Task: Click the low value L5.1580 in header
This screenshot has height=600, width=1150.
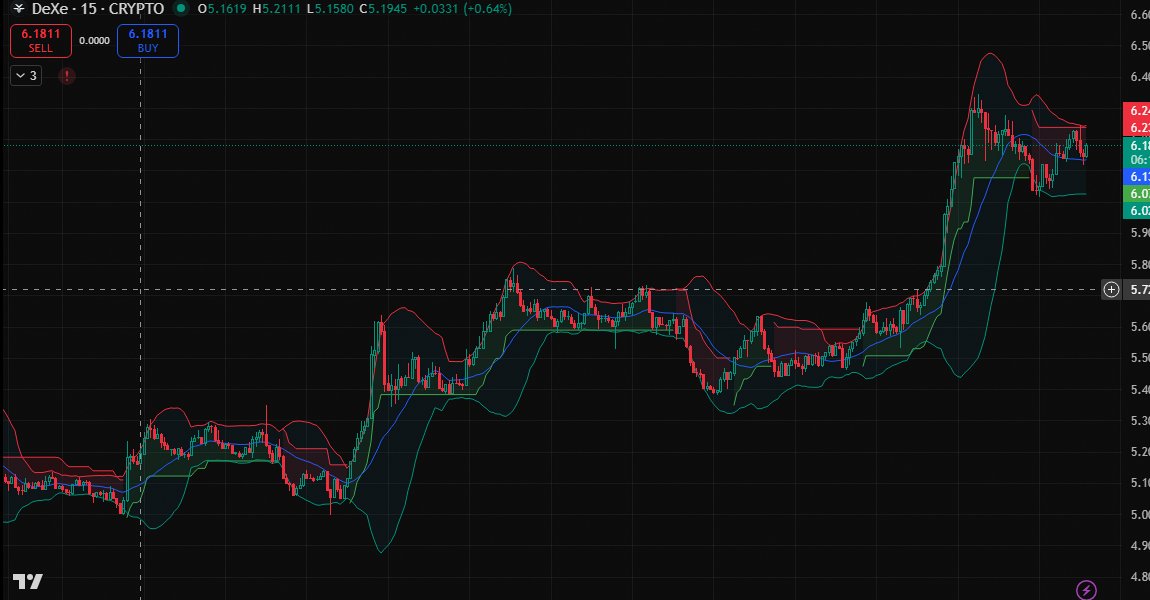Action: [329, 10]
